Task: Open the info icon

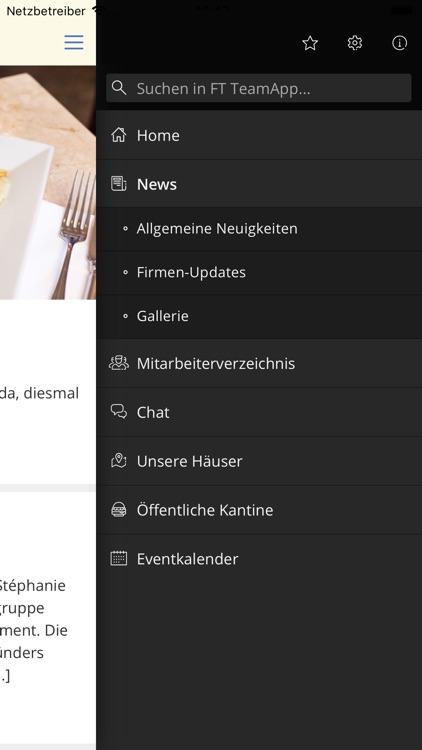Action: coord(400,43)
